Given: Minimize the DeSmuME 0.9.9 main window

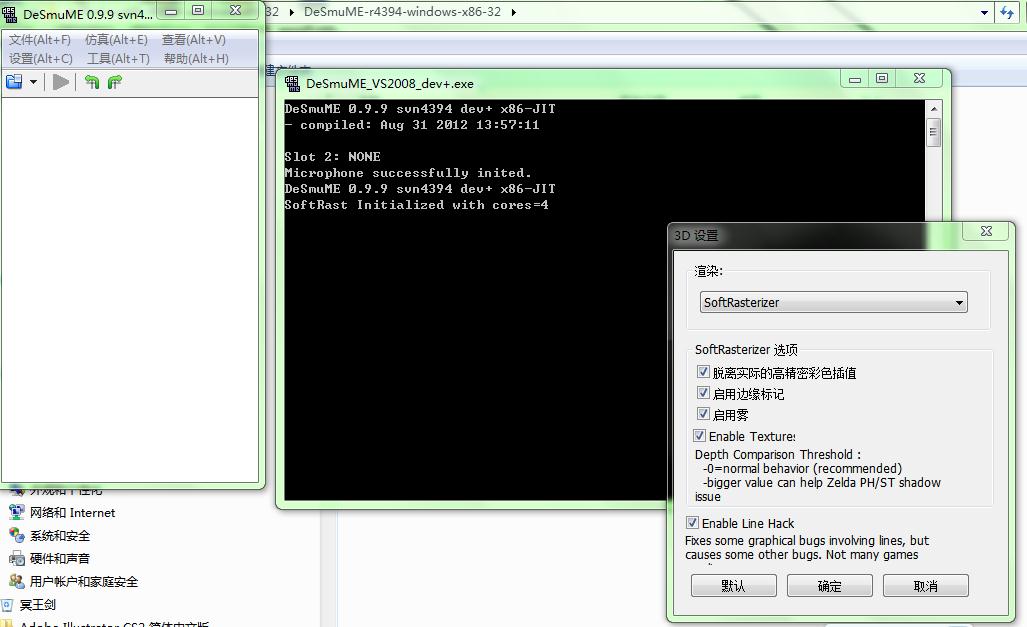Looking at the screenshot, I should pos(171,10).
